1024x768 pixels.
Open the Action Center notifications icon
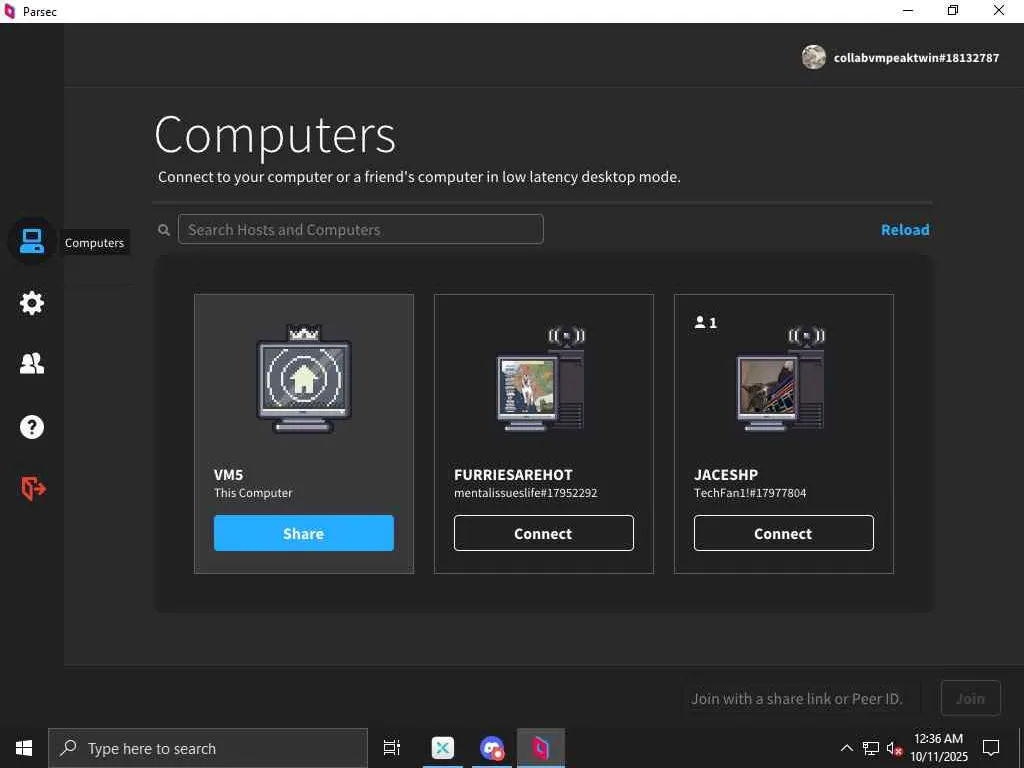point(991,748)
